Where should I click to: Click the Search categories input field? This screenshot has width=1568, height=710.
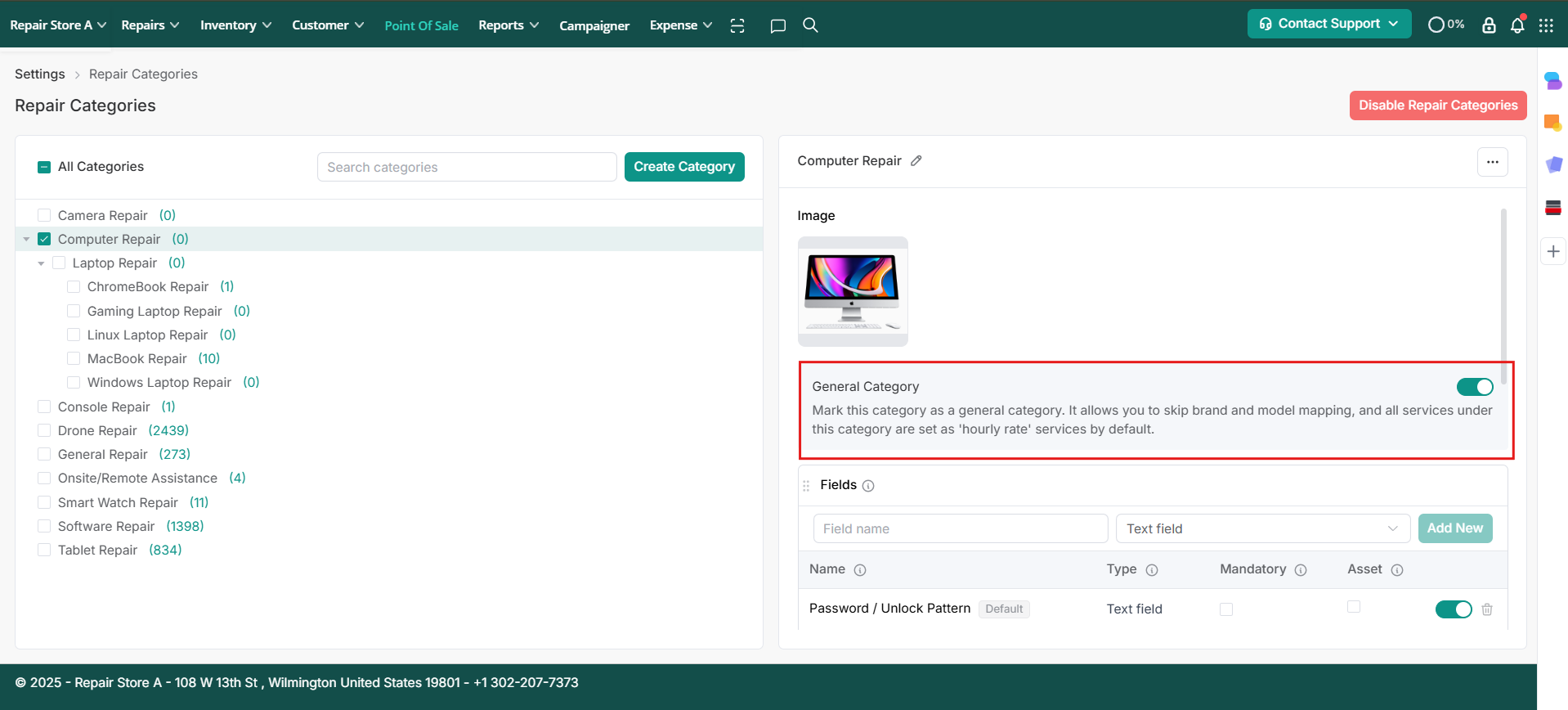click(466, 167)
